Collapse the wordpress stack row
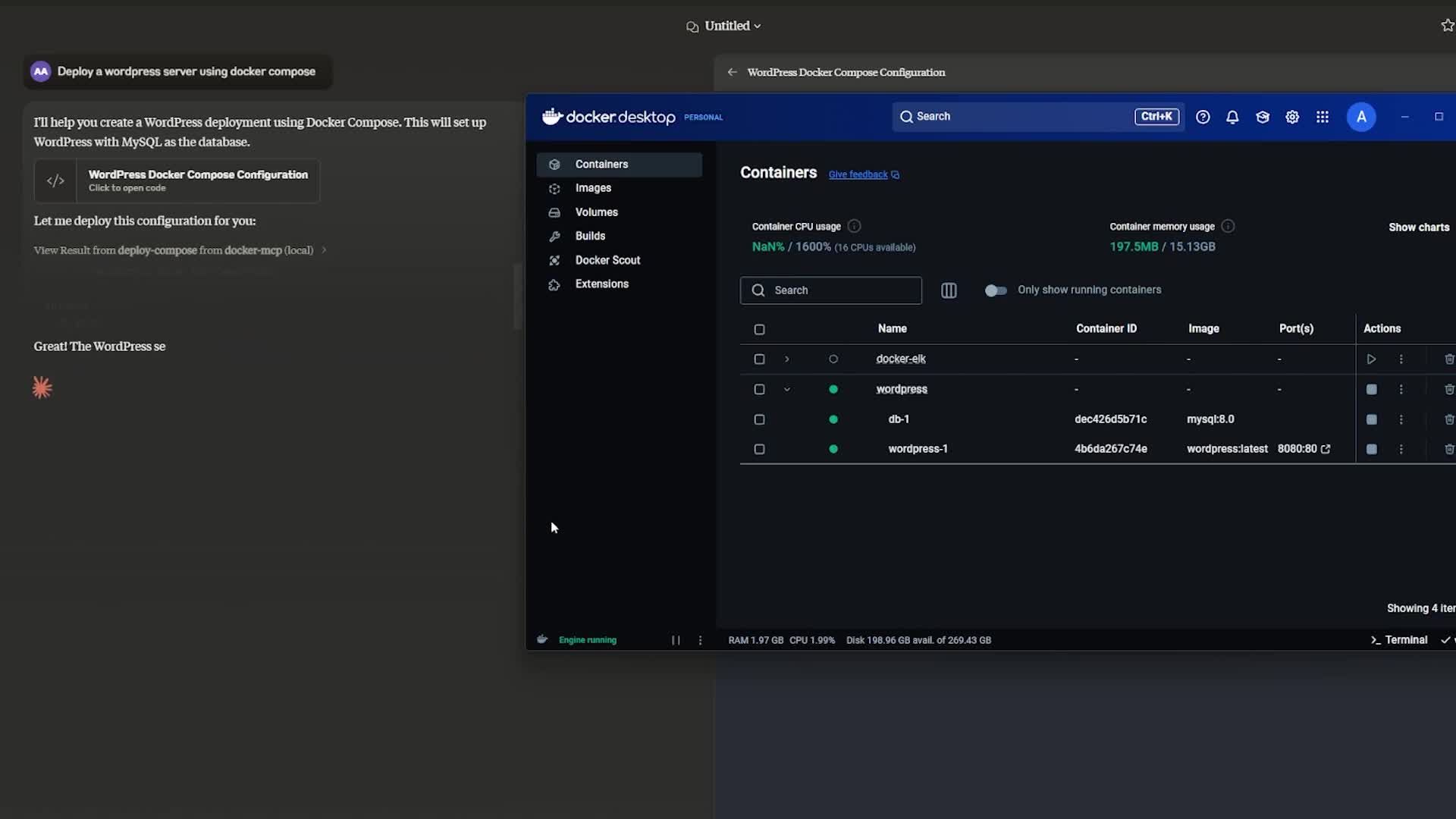Viewport: 1456px width, 819px height. (786, 390)
